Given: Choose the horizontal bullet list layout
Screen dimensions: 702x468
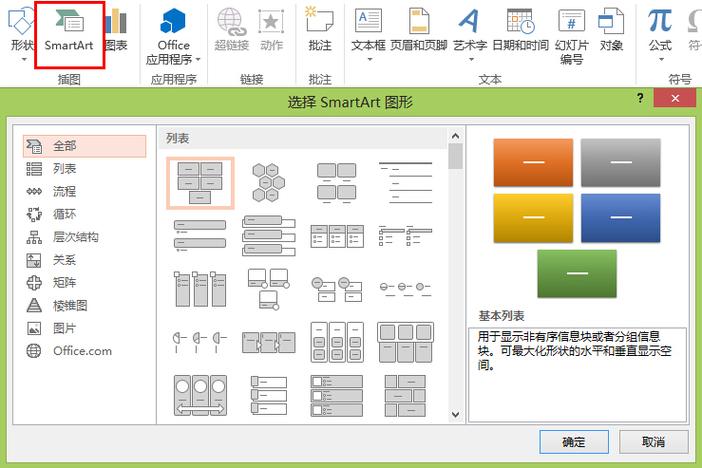Looking at the screenshot, I should (337, 236).
